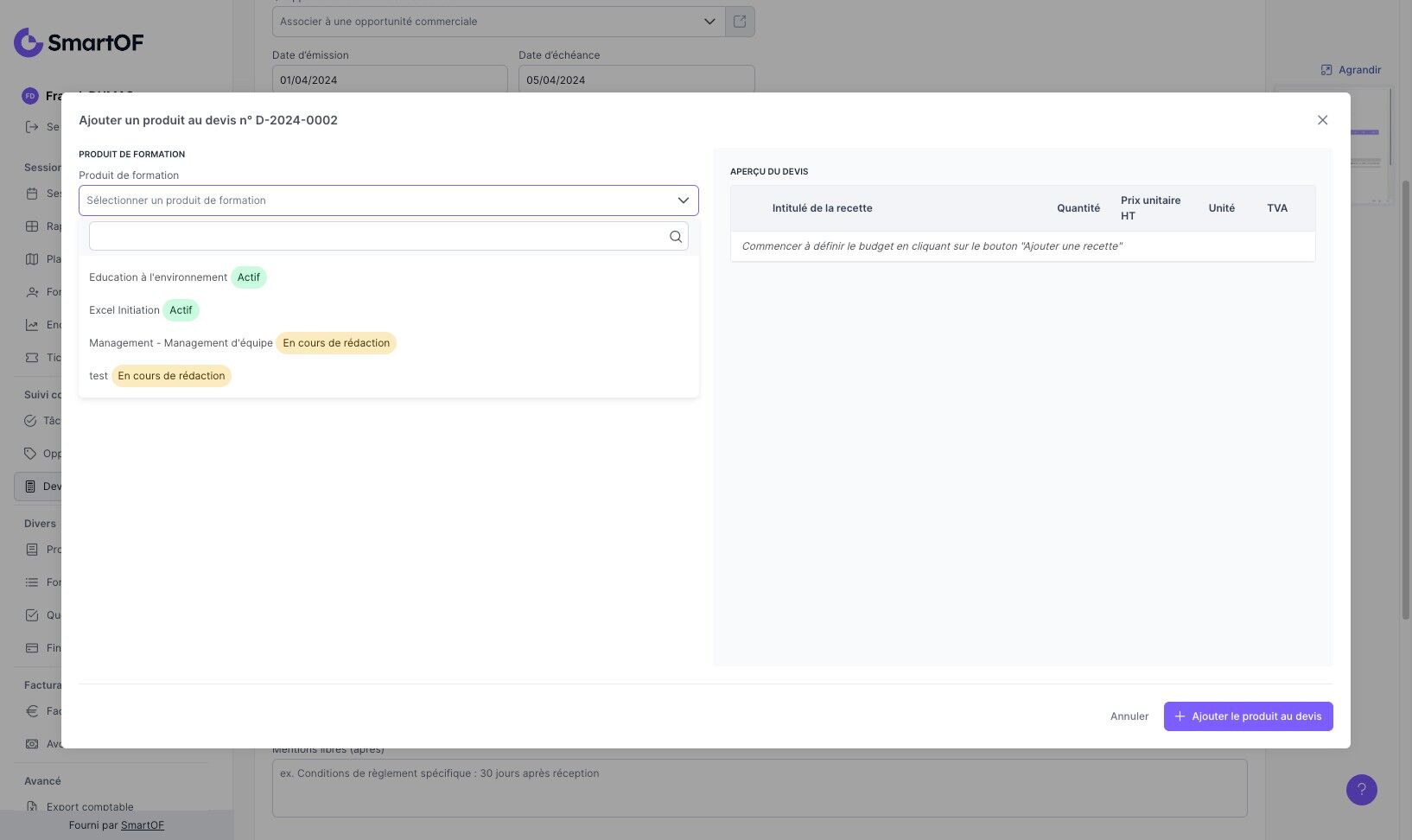Viewport: 1412px width, 840px height.
Task: Click the 'Date d'émission' field 01/04/2024
Action: coord(390,80)
